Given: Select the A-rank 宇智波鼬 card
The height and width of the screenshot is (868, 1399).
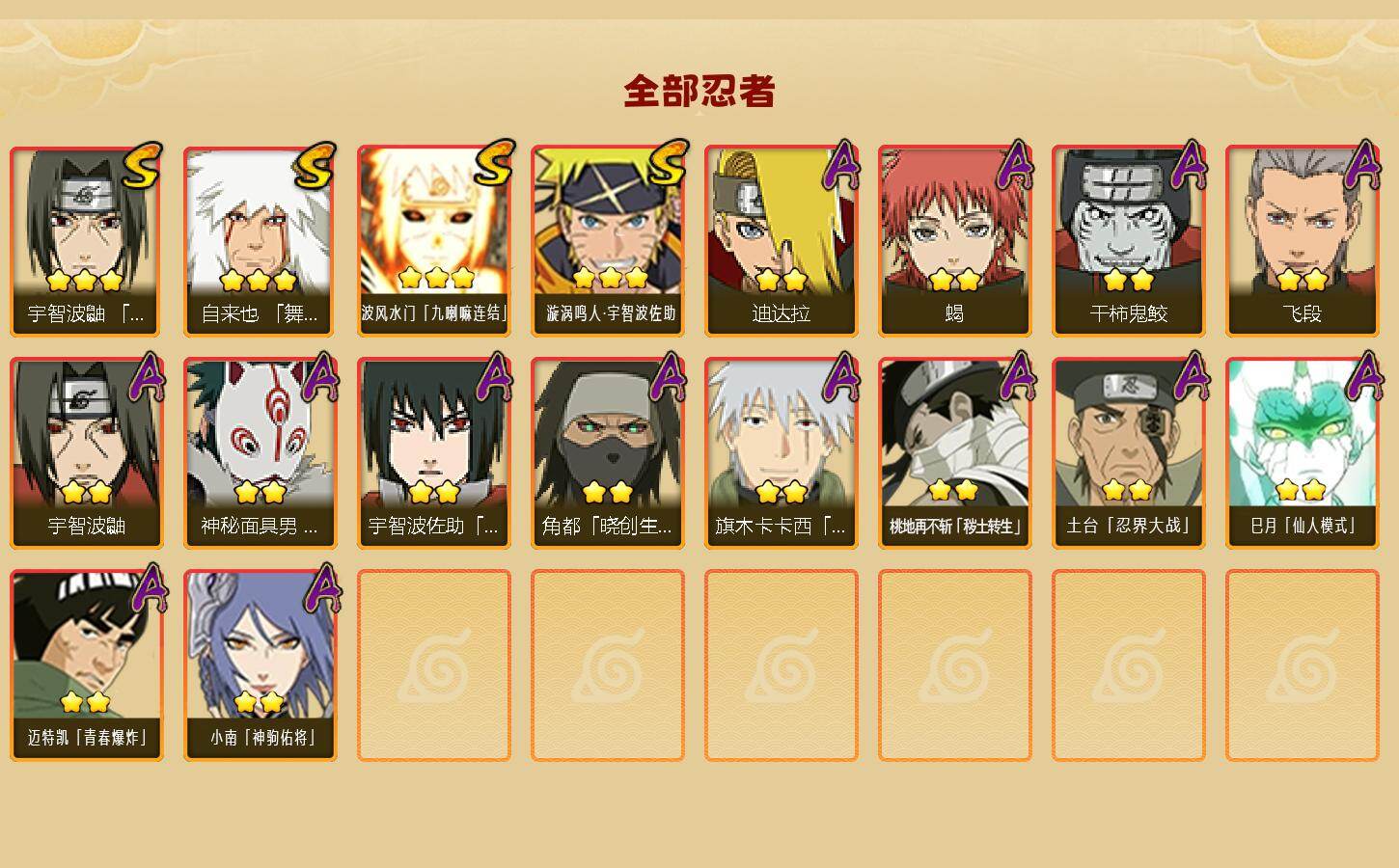Looking at the screenshot, I should pos(87,453).
